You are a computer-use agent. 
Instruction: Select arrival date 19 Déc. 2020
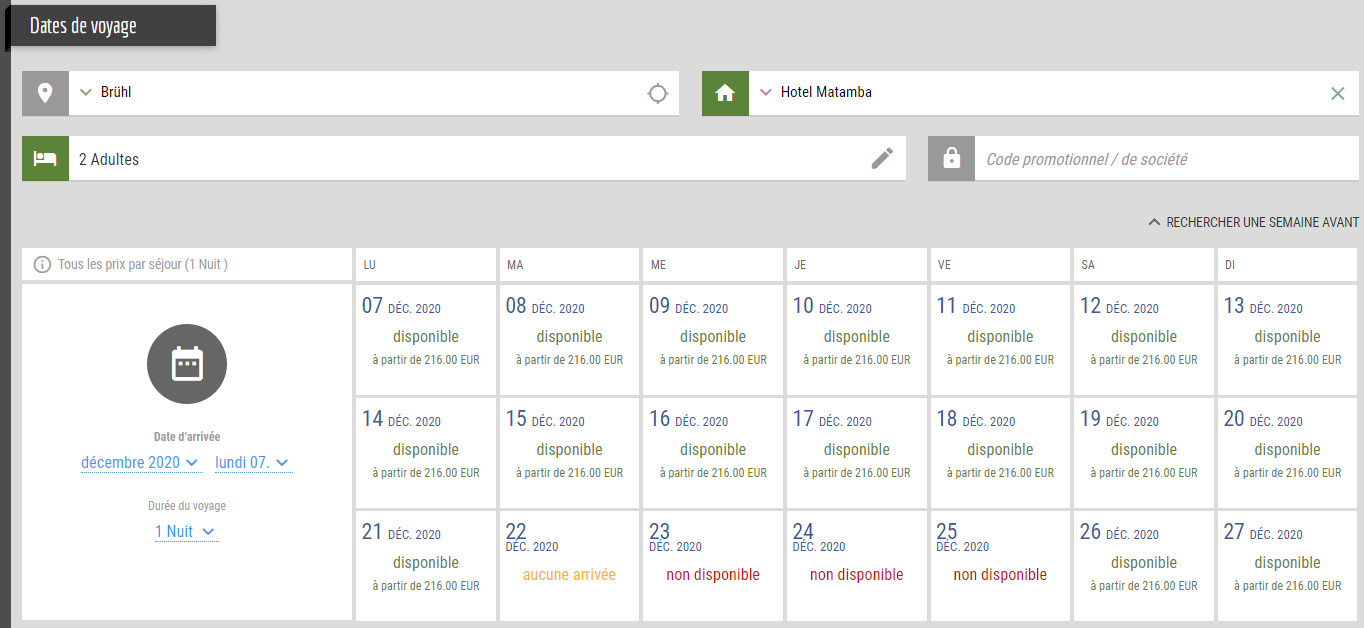[1144, 453]
